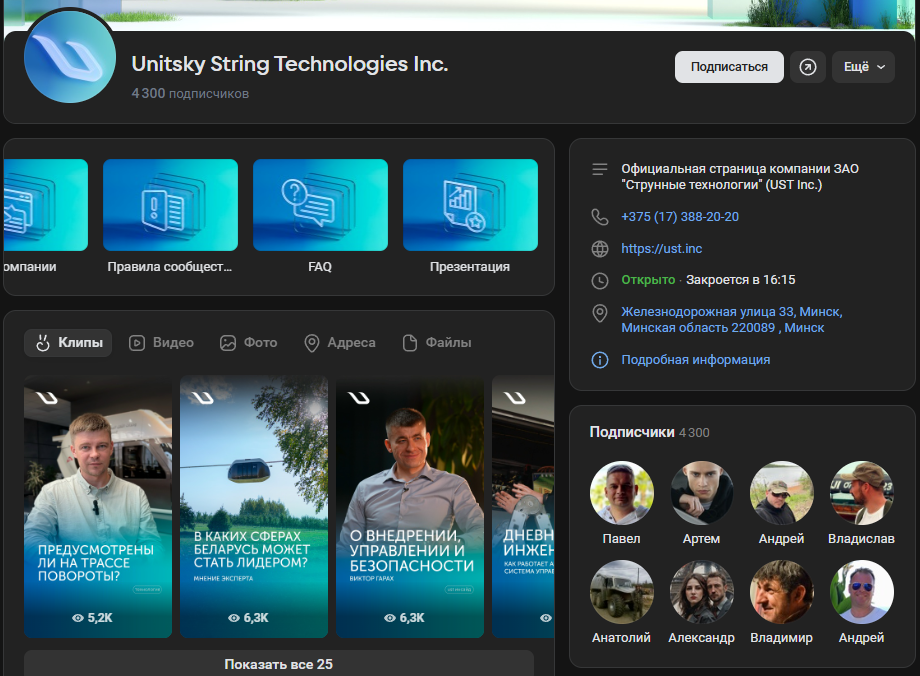920x676 pixels.
Task: Show all 25 clips
Action: pyautogui.click(x=279, y=664)
